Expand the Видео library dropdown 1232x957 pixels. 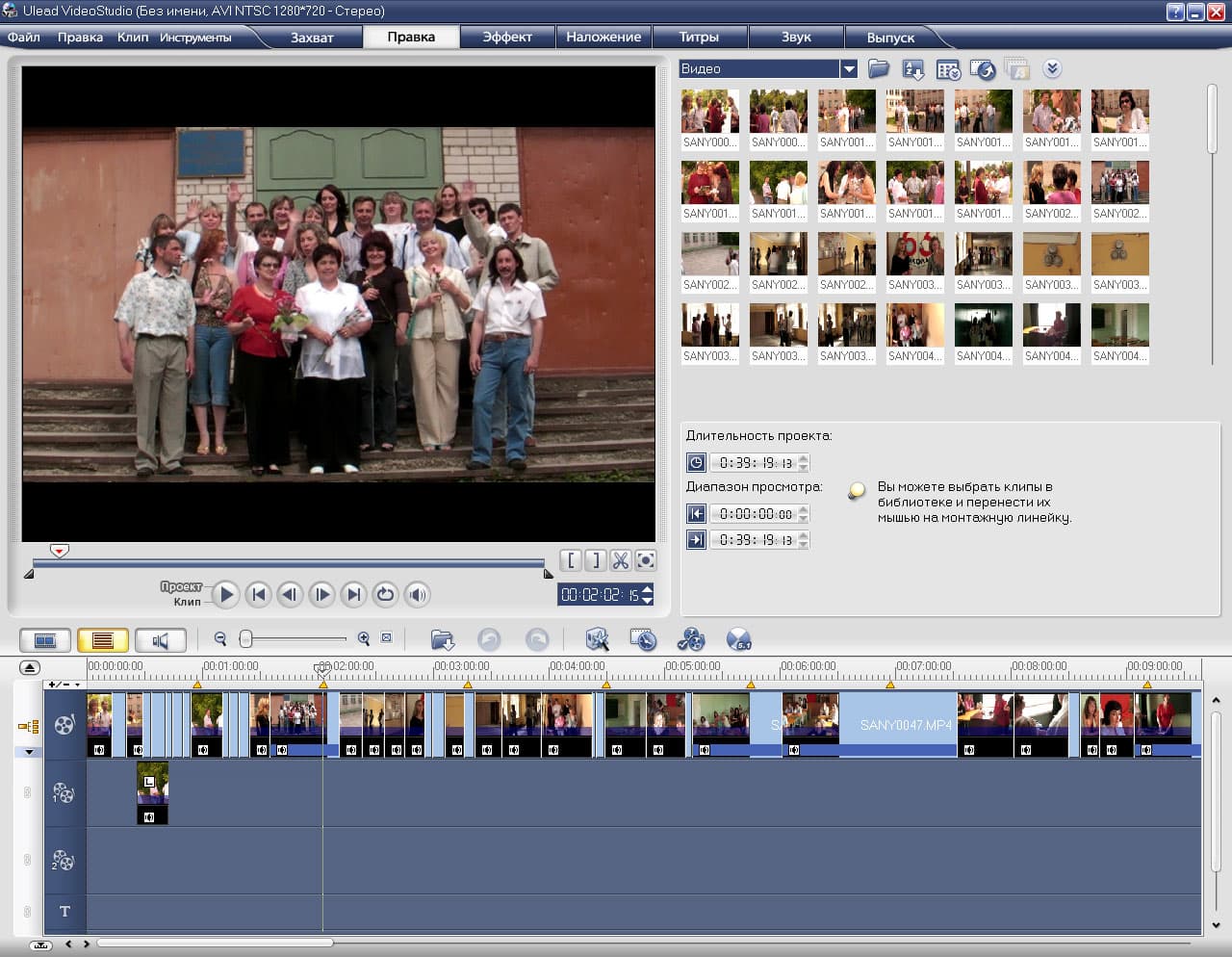pos(848,69)
